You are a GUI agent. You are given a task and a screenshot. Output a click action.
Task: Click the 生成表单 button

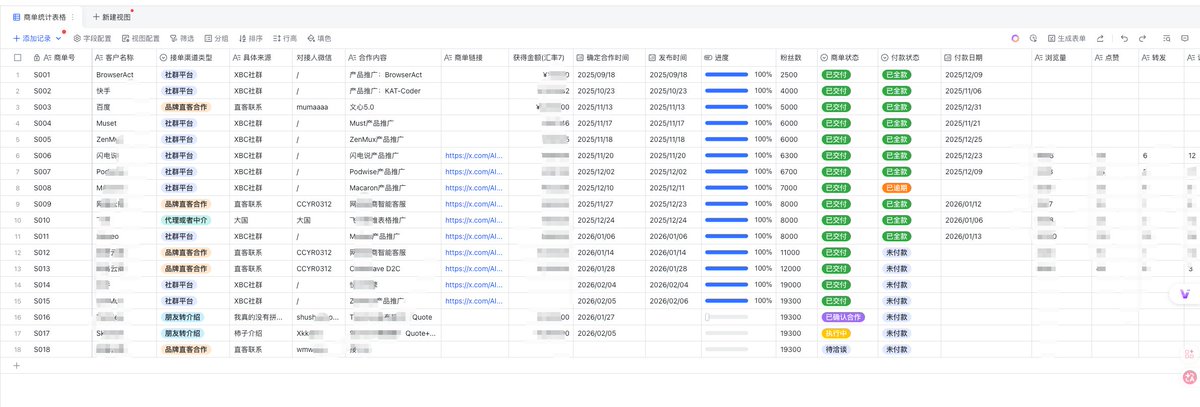[1066, 37]
